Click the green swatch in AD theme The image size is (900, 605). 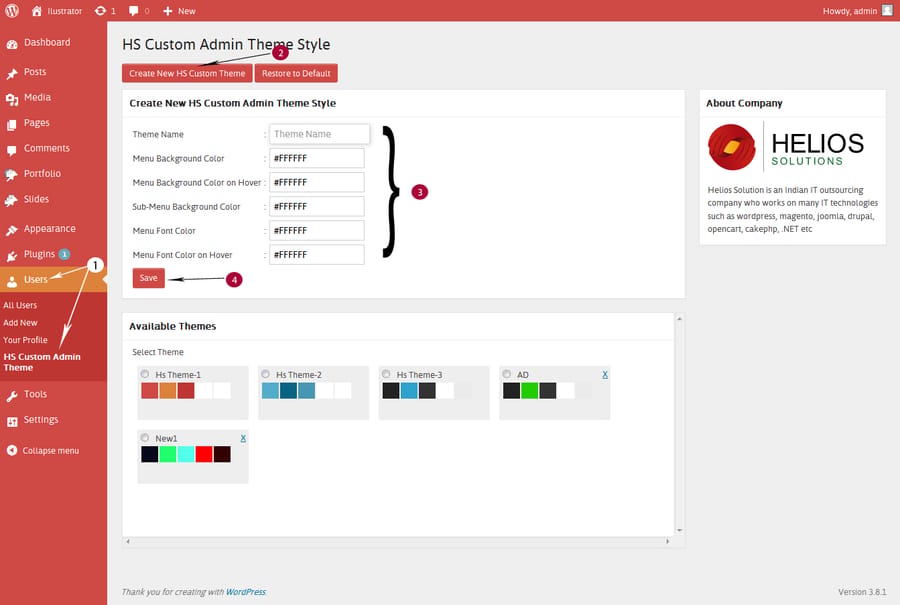(x=529, y=390)
